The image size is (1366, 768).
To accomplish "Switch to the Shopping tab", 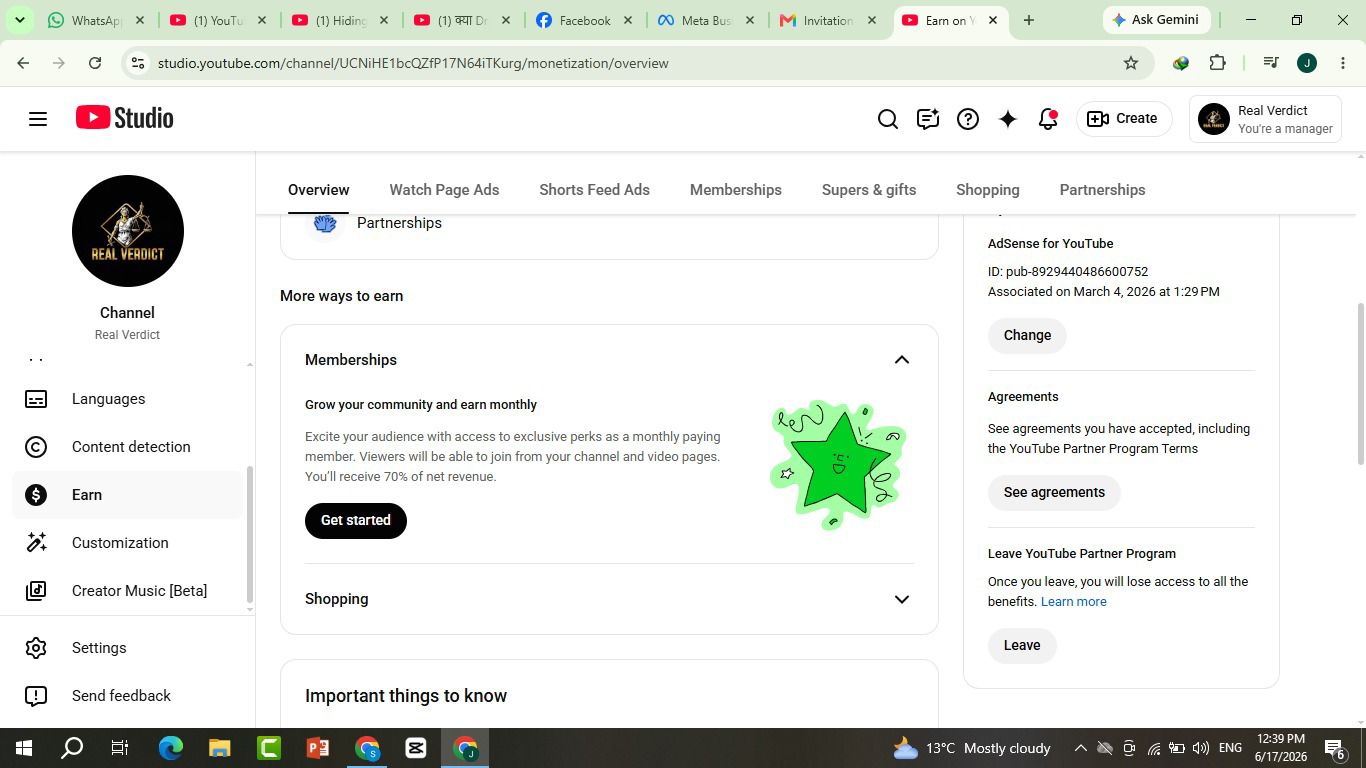I will [x=988, y=190].
